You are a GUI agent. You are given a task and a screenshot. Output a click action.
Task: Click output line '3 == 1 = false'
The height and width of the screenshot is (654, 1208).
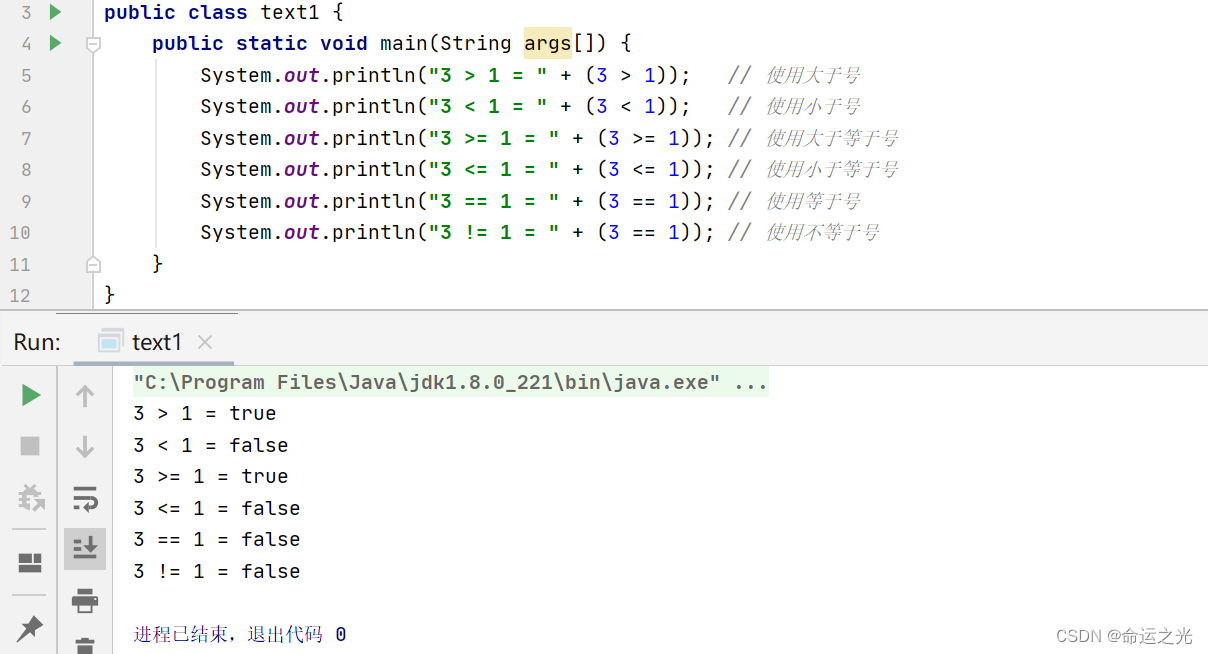coord(216,539)
